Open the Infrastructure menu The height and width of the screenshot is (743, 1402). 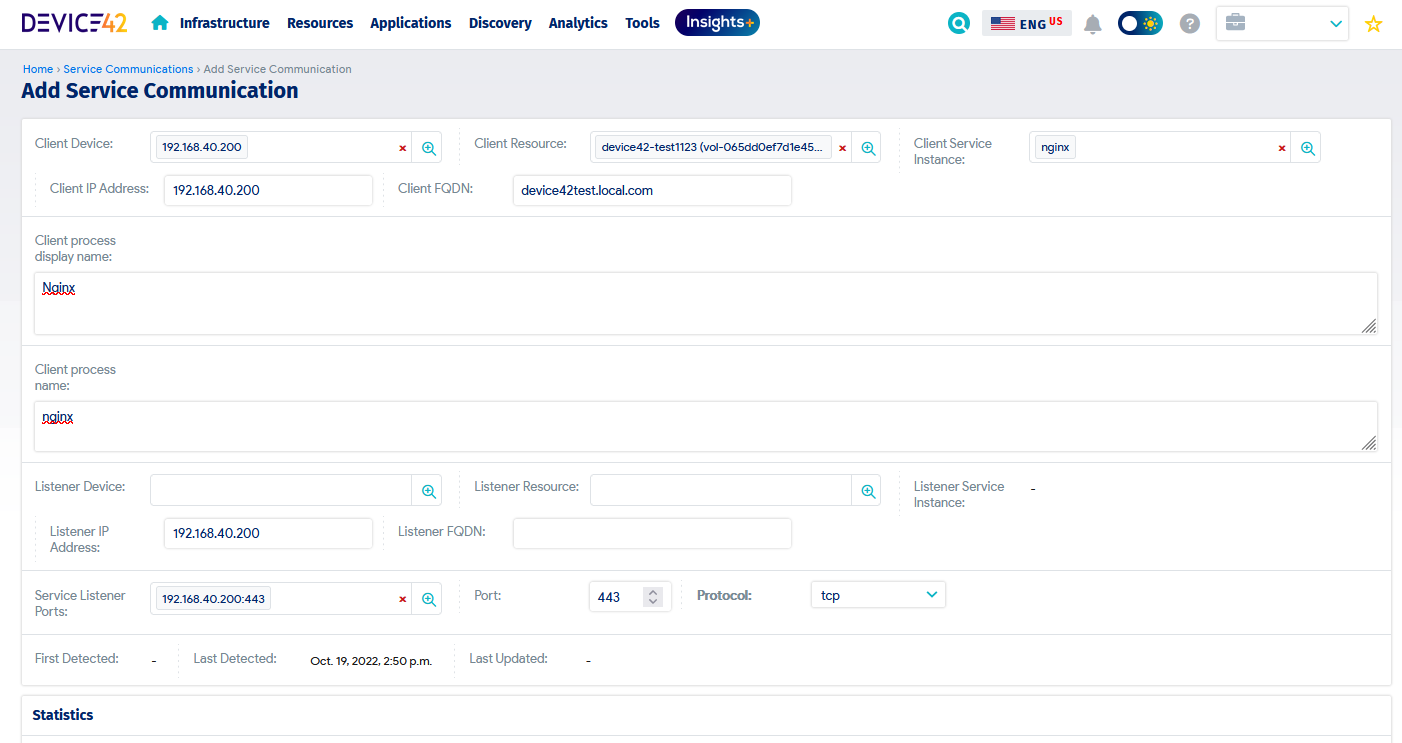[x=224, y=23]
